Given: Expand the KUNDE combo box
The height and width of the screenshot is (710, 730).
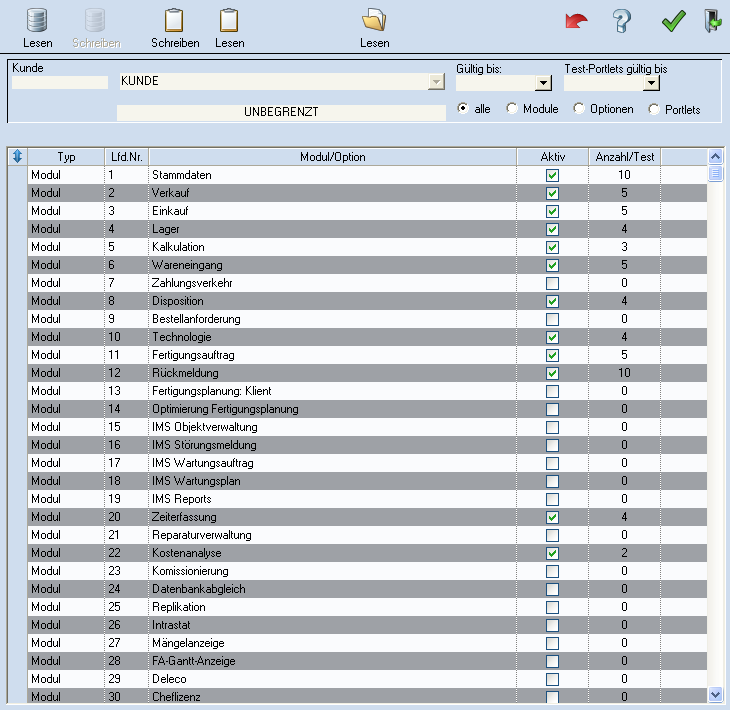Looking at the screenshot, I should (436, 82).
